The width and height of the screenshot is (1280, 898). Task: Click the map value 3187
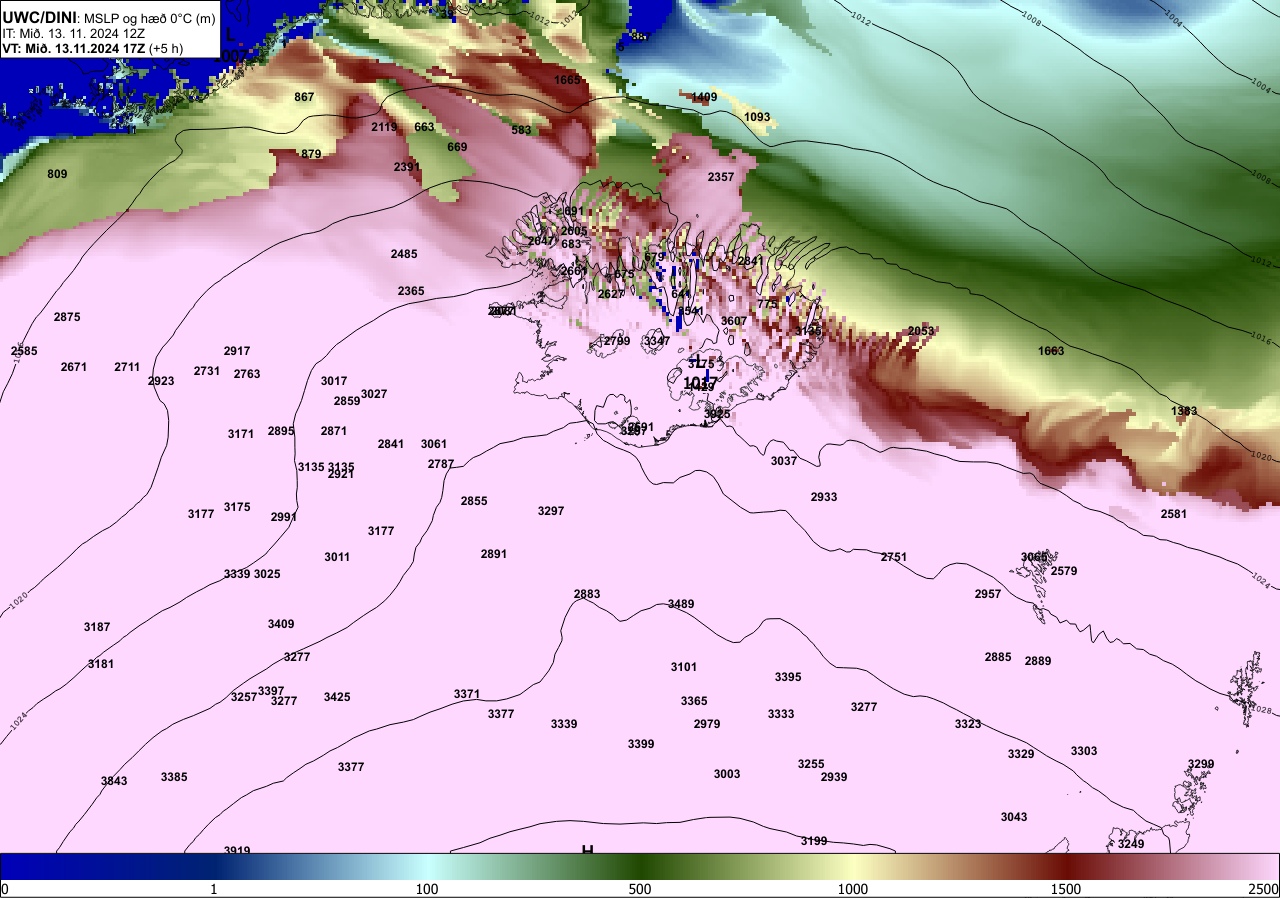coord(97,627)
